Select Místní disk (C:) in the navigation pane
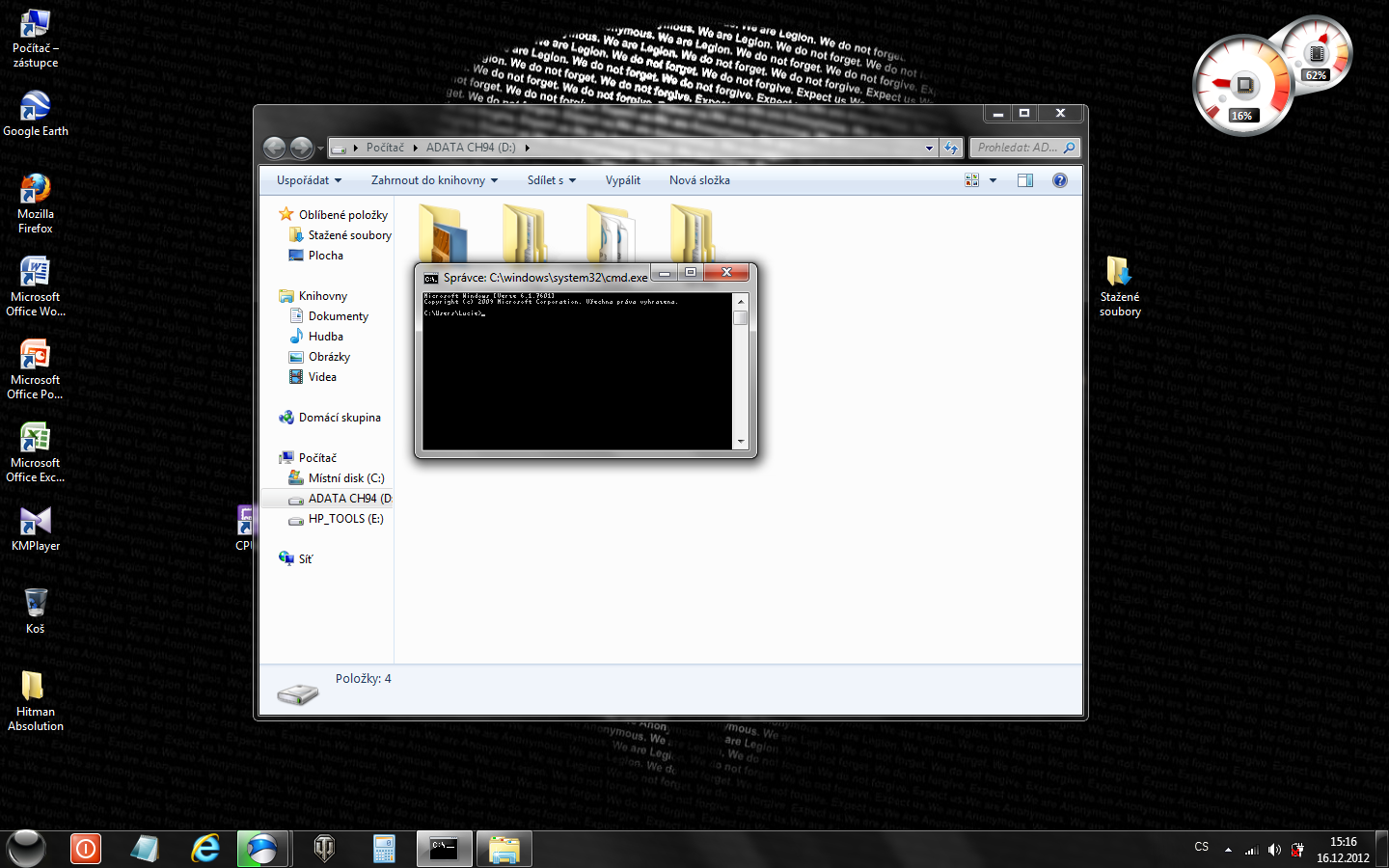Image resolution: width=1389 pixels, height=868 pixels. pos(337,478)
